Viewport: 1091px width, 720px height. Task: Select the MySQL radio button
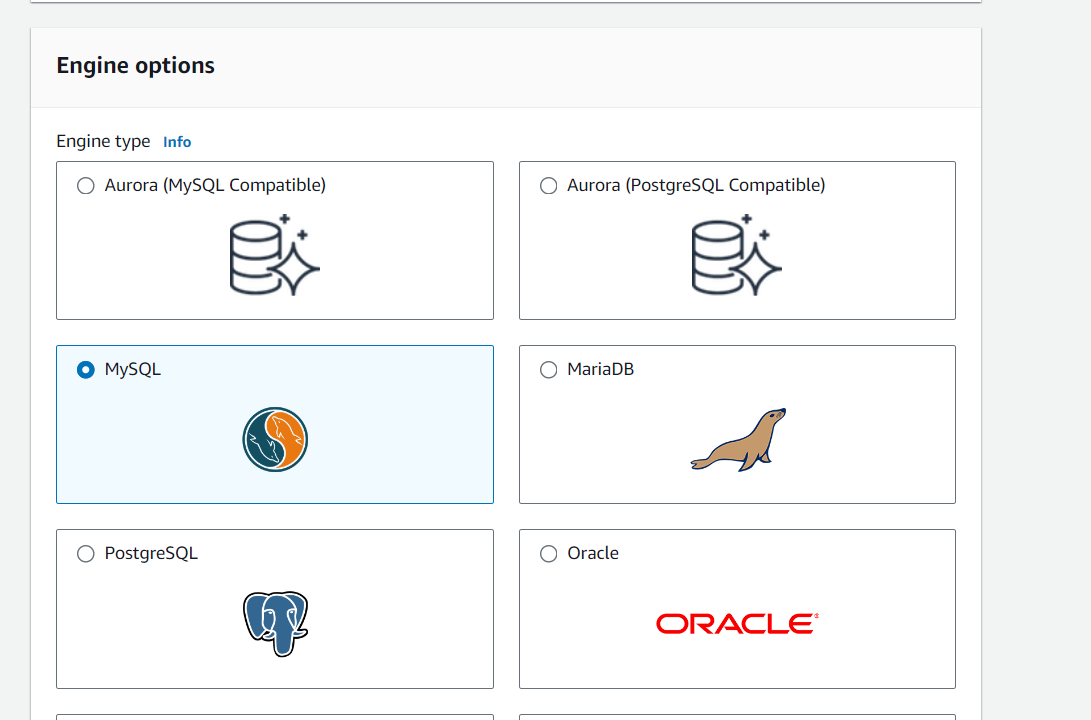(86, 370)
